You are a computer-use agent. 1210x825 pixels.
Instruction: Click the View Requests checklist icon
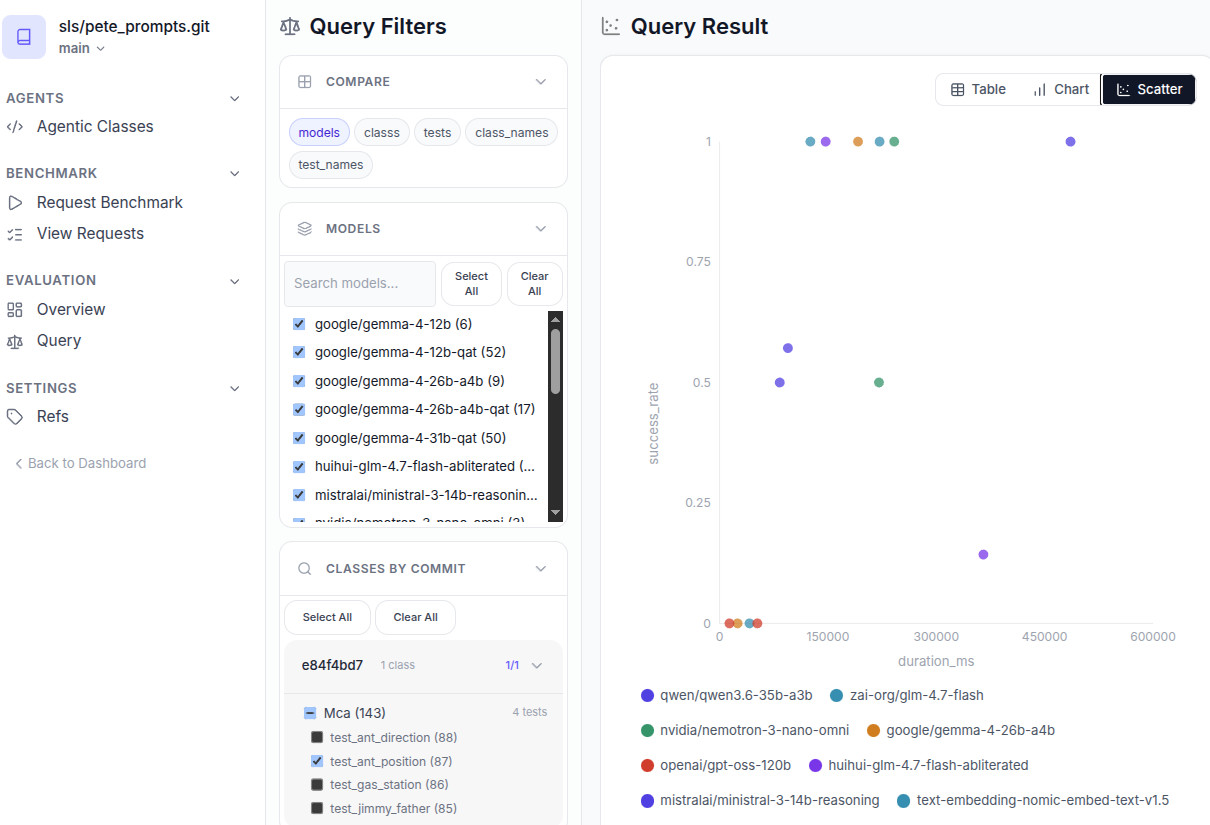pos(15,233)
